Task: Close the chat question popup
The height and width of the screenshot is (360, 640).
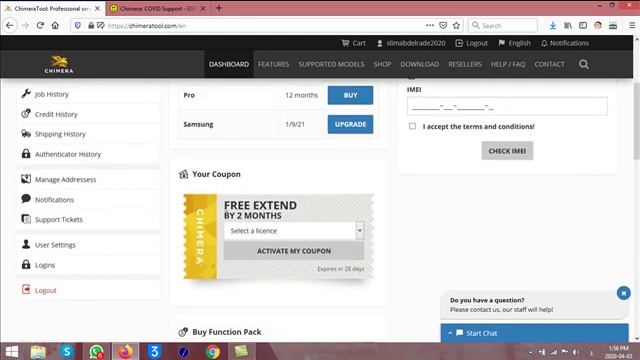Action: [x=623, y=293]
